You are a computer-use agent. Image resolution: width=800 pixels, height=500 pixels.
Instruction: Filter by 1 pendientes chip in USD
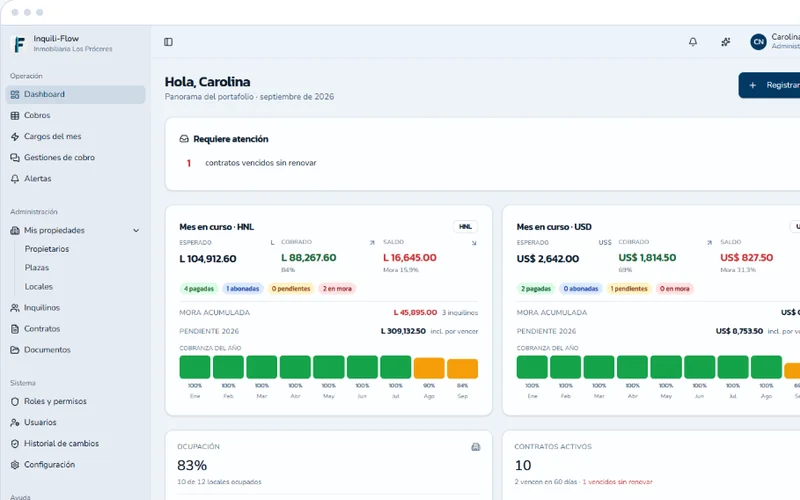pos(629,289)
